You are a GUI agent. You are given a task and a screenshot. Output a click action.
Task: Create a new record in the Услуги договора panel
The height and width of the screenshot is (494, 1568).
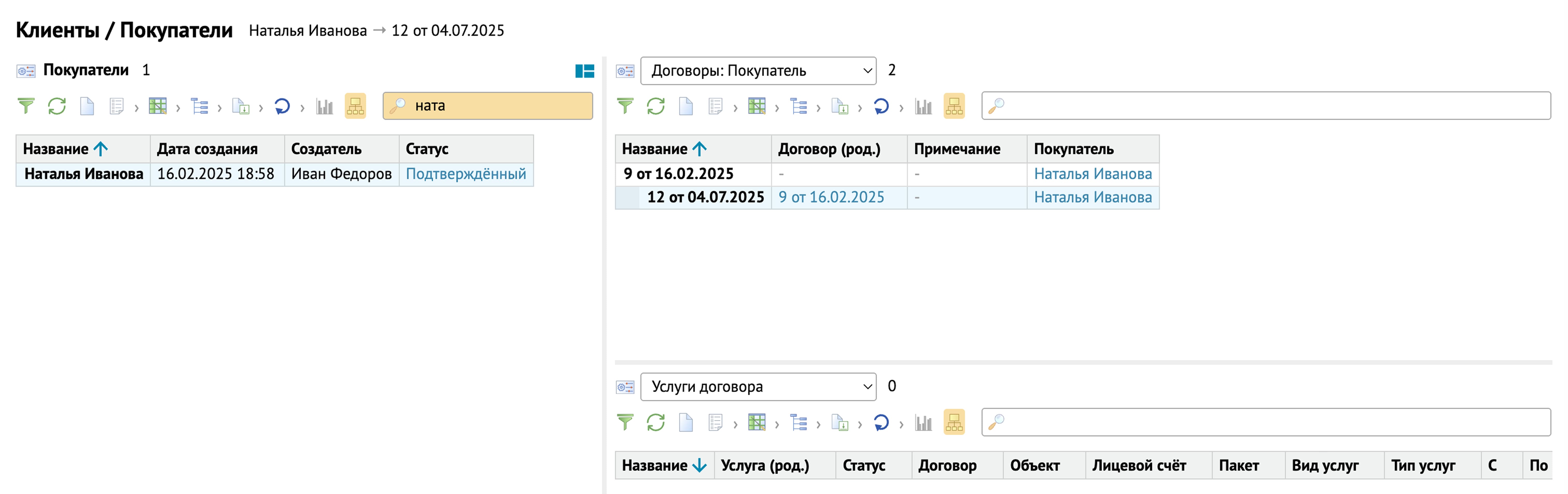tap(686, 422)
